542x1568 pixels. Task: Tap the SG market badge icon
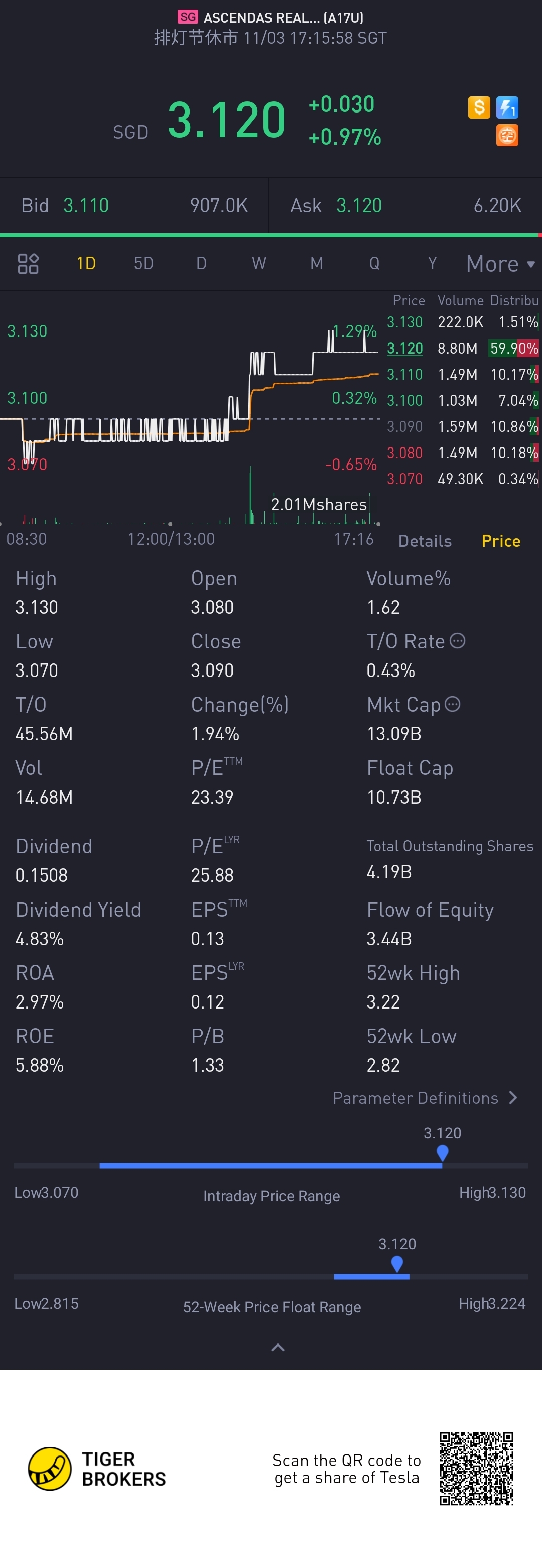[x=188, y=17]
